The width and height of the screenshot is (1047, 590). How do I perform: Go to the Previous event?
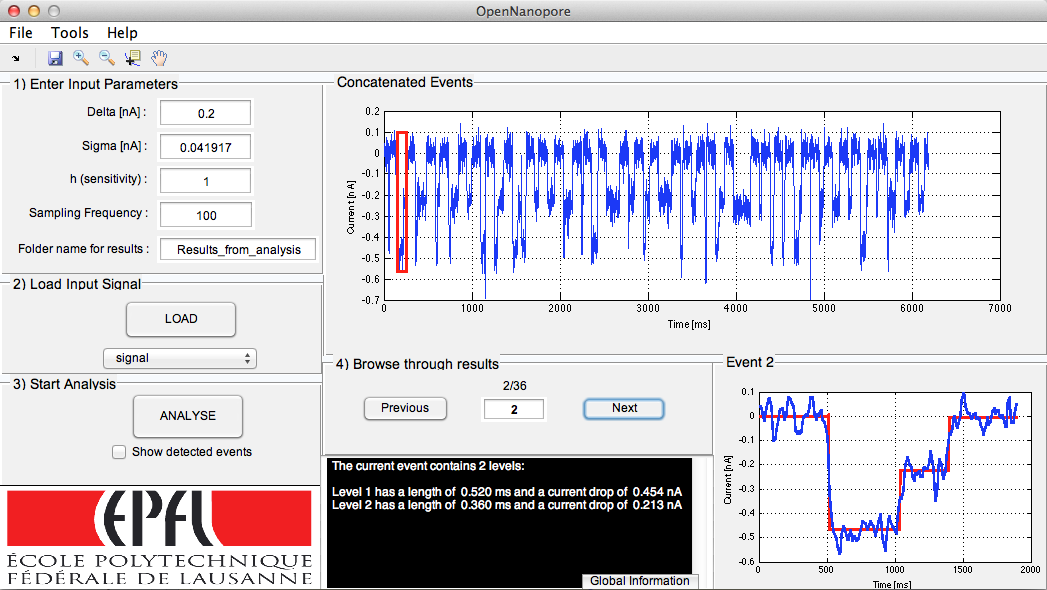405,408
